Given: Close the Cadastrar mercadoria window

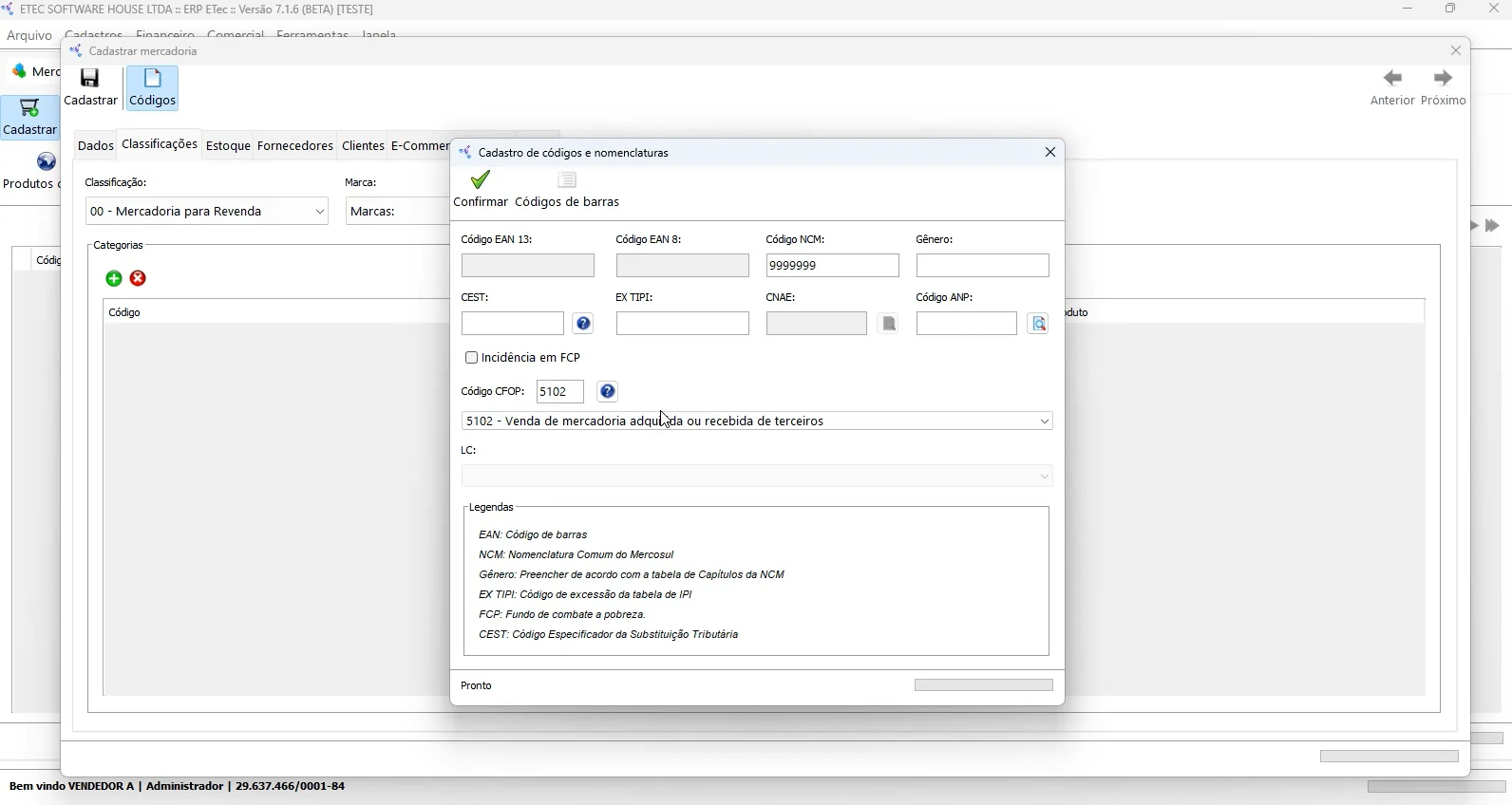Looking at the screenshot, I should [1456, 50].
